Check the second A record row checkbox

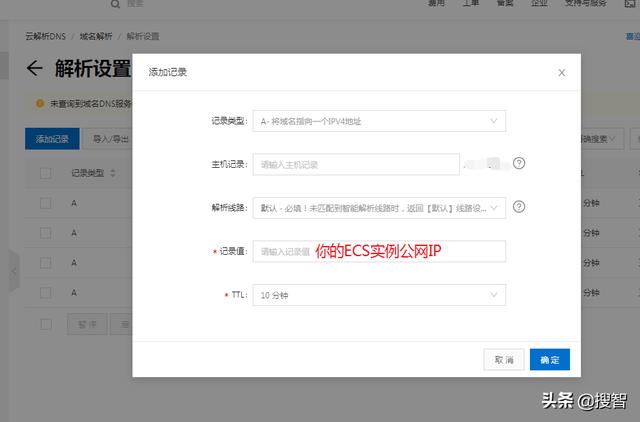point(46,233)
